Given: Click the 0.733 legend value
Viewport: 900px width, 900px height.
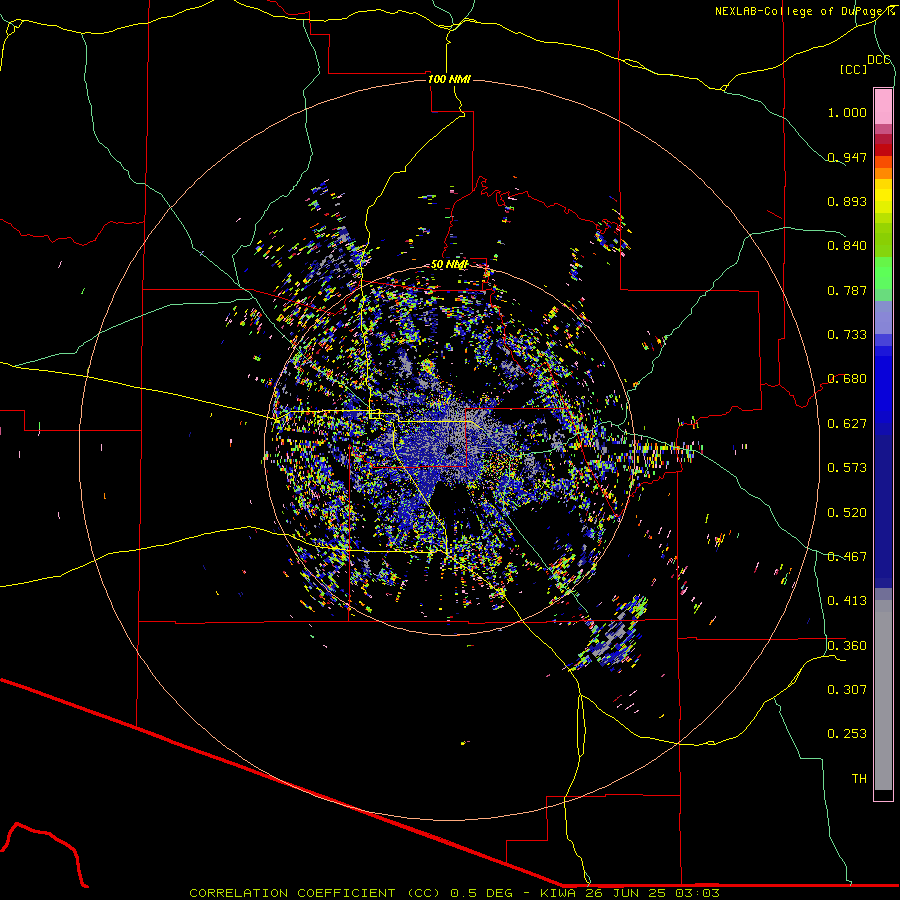Looking at the screenshot, I should [847, 335].
